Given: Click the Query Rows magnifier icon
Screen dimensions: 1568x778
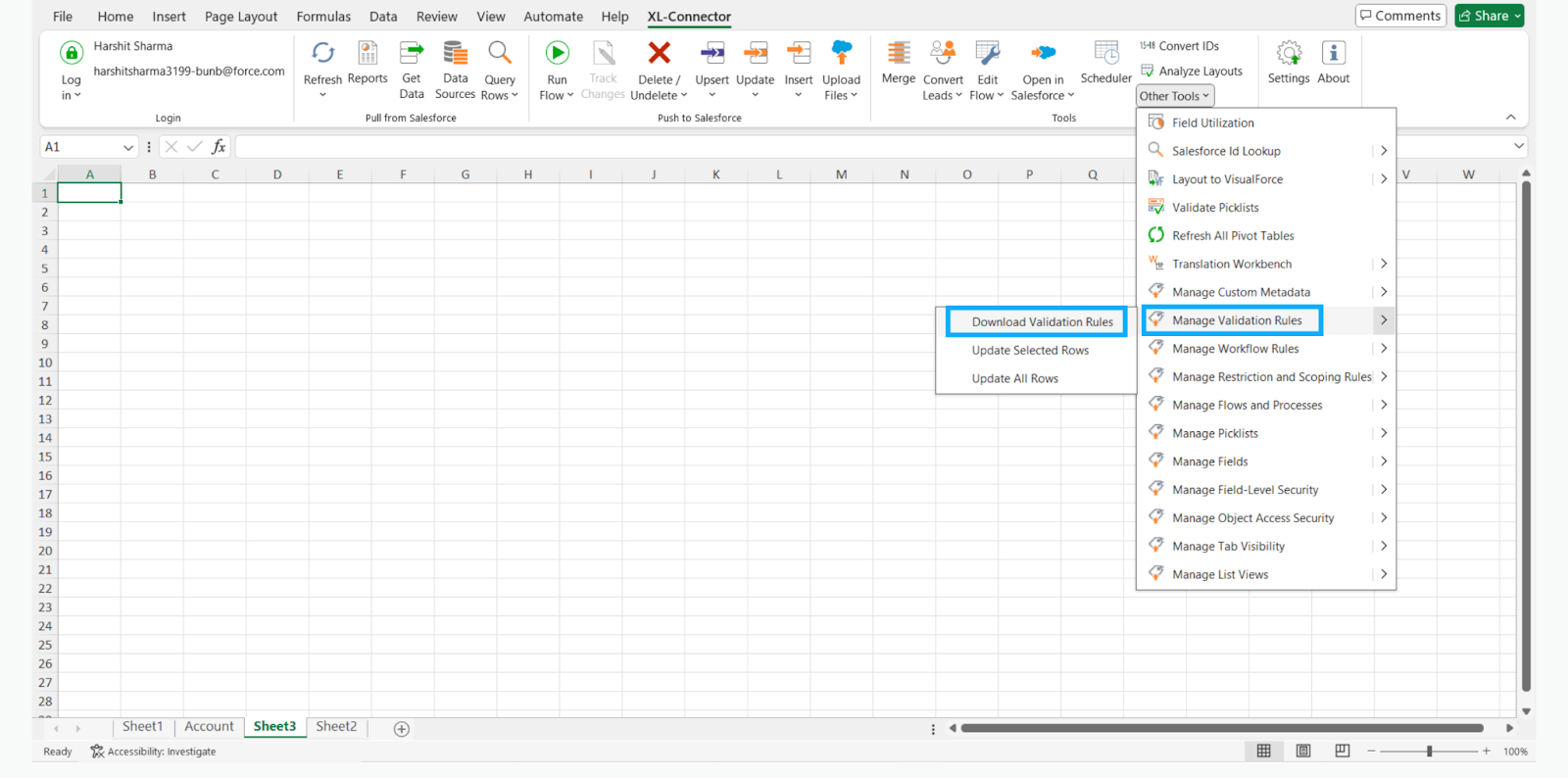Looking at the screenshot, I should pos(500,53).
